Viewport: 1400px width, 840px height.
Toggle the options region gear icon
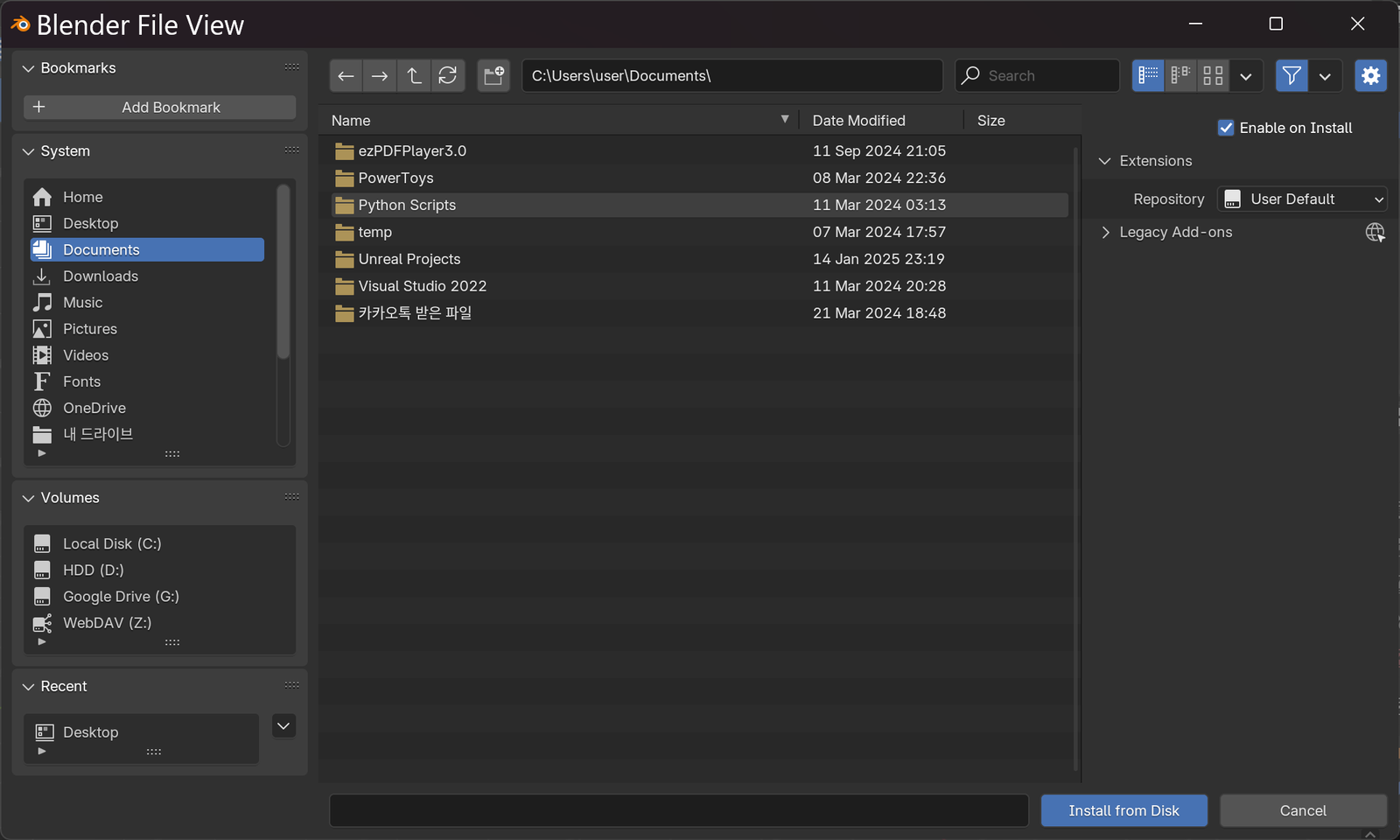[x=1371, y=76]
